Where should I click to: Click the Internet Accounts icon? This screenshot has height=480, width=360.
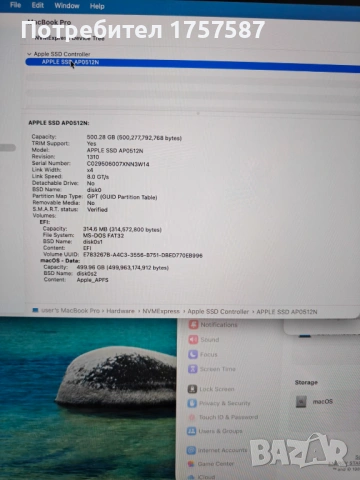191,450
